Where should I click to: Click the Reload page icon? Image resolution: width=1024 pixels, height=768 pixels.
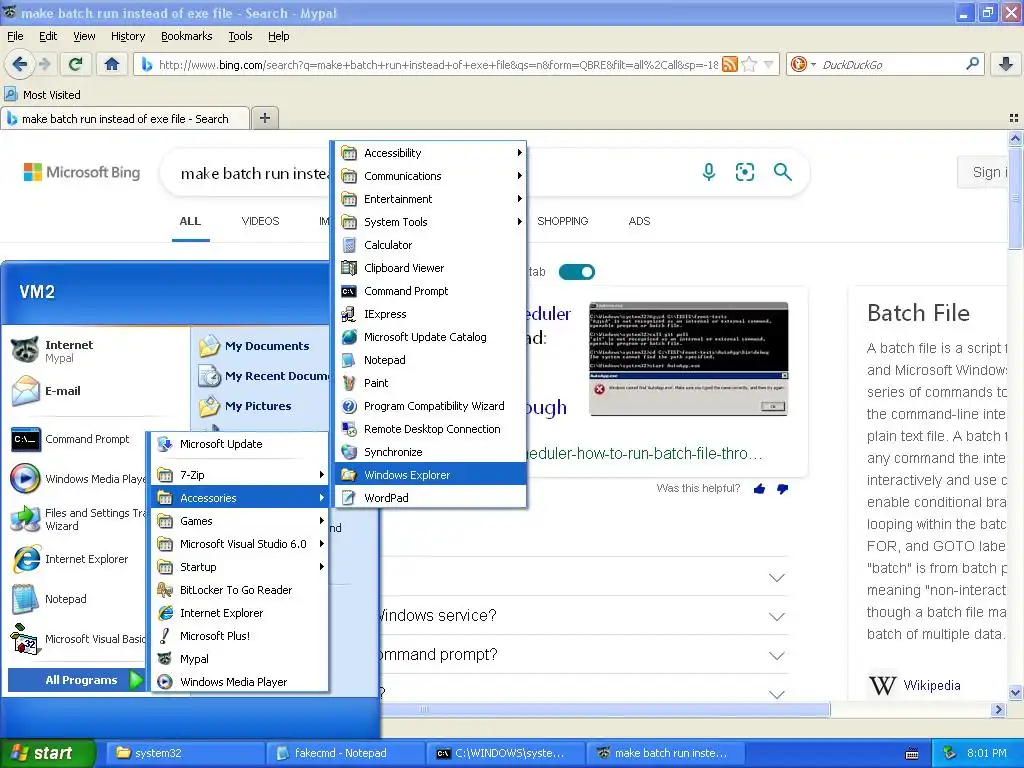76,64
